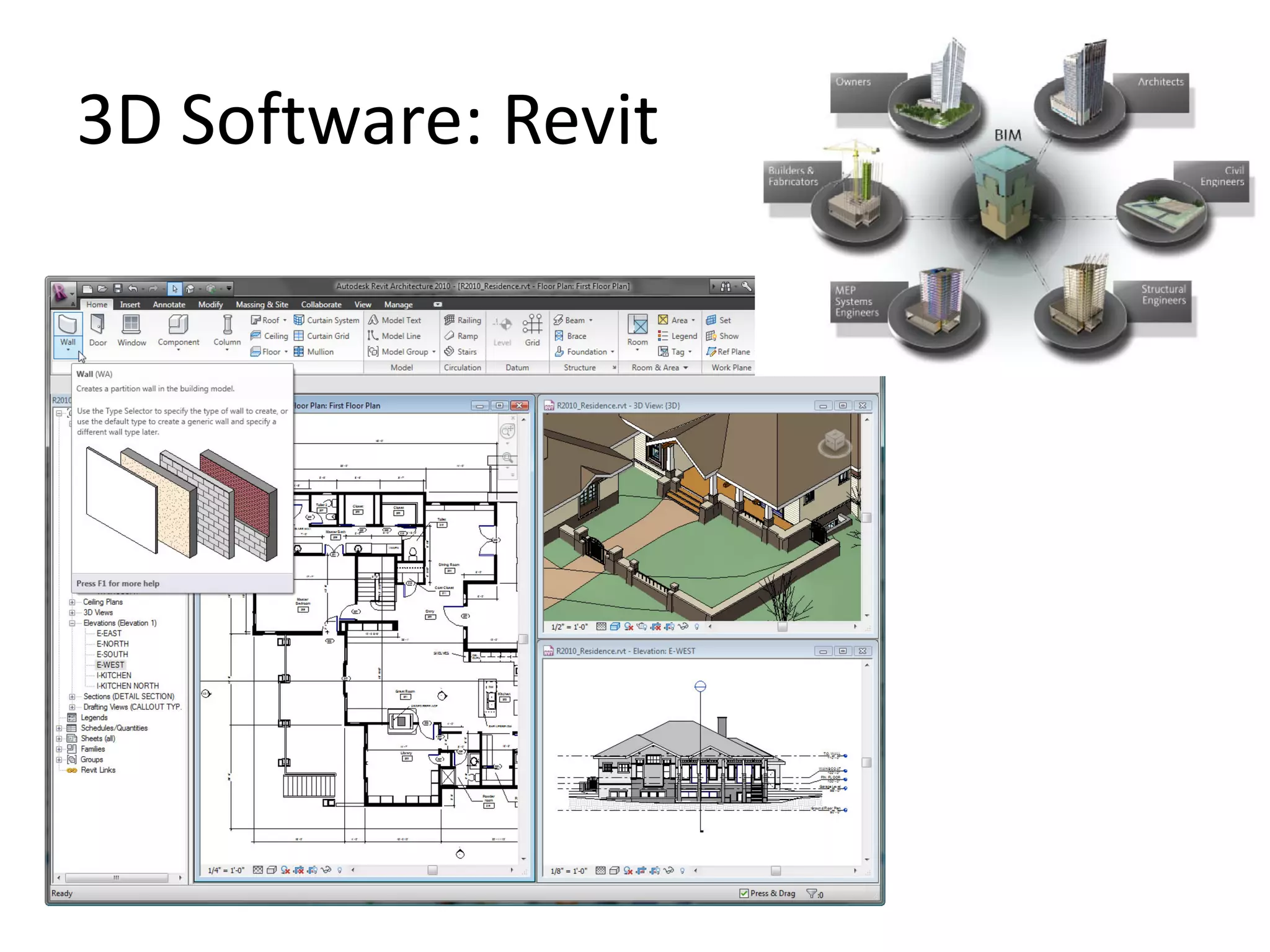The width and height of the screenshot is (1270, 952).
Task: Open the Massing & Site ribbon tab
Action: point(262,304)
